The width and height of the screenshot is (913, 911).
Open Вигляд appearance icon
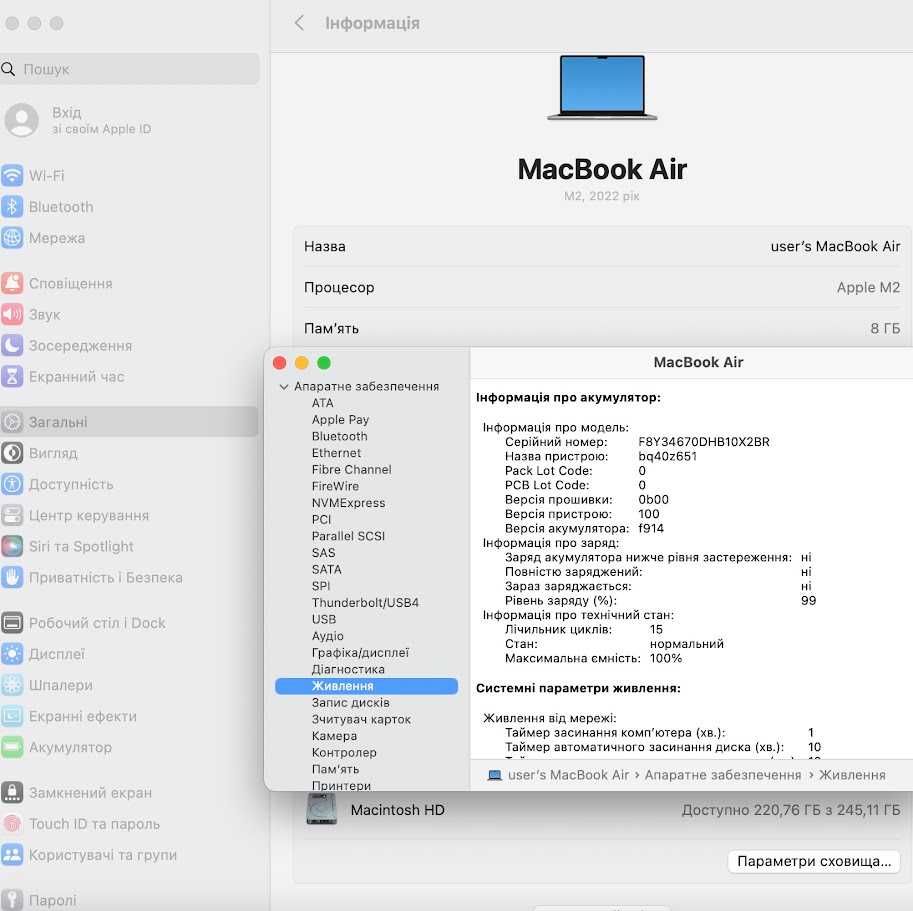[x=12, y=453]
